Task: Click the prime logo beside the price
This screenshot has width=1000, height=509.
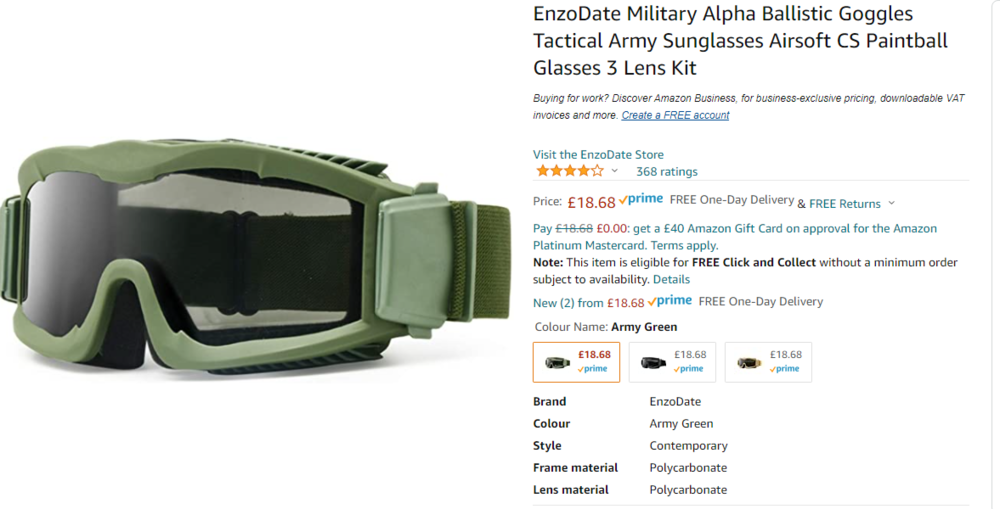Action: click(641, 200)
